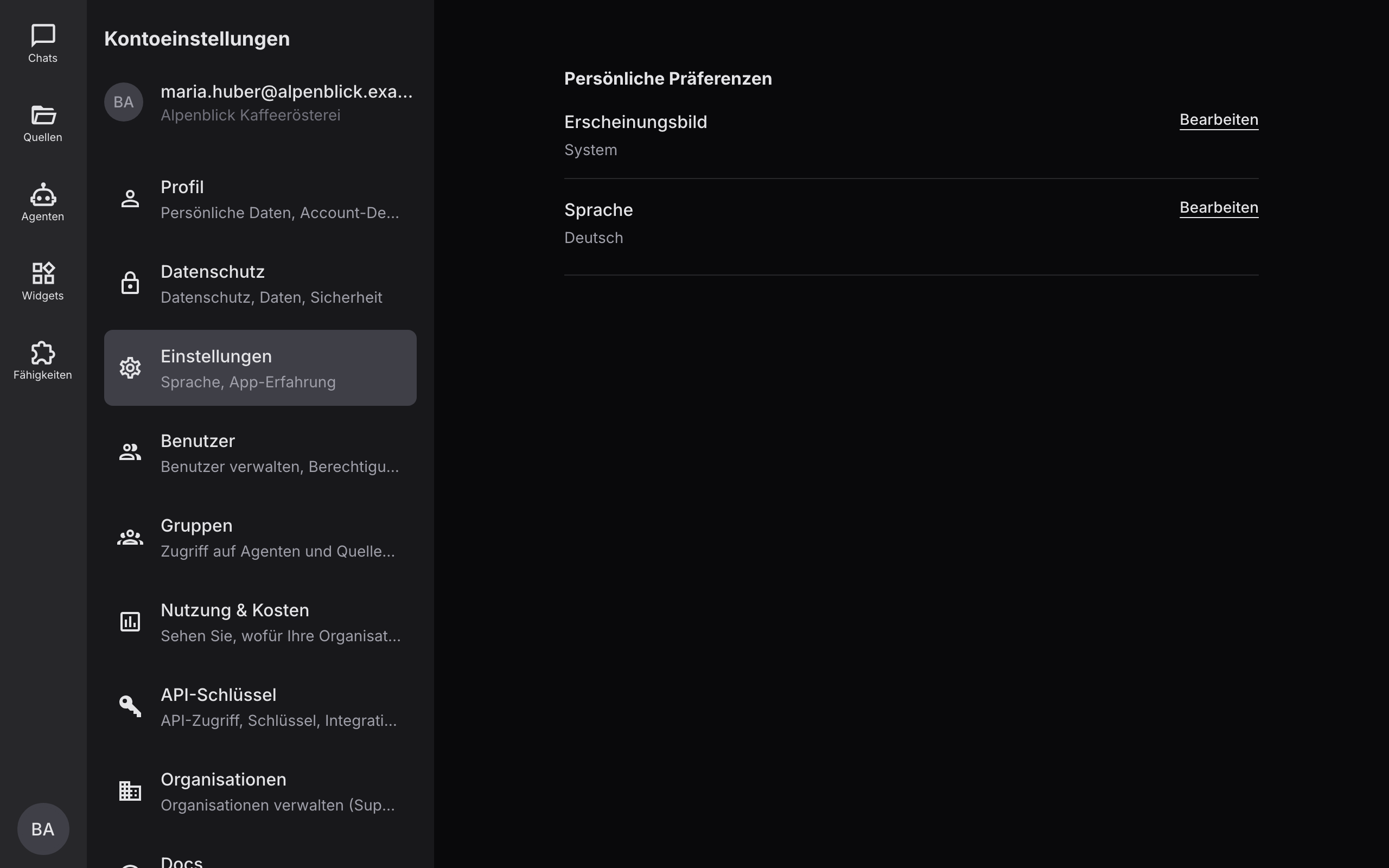This screenshot has height=868, width=1389.
Task: Open the Fähigkeiten puzzle icon
Action: [43, 353]
